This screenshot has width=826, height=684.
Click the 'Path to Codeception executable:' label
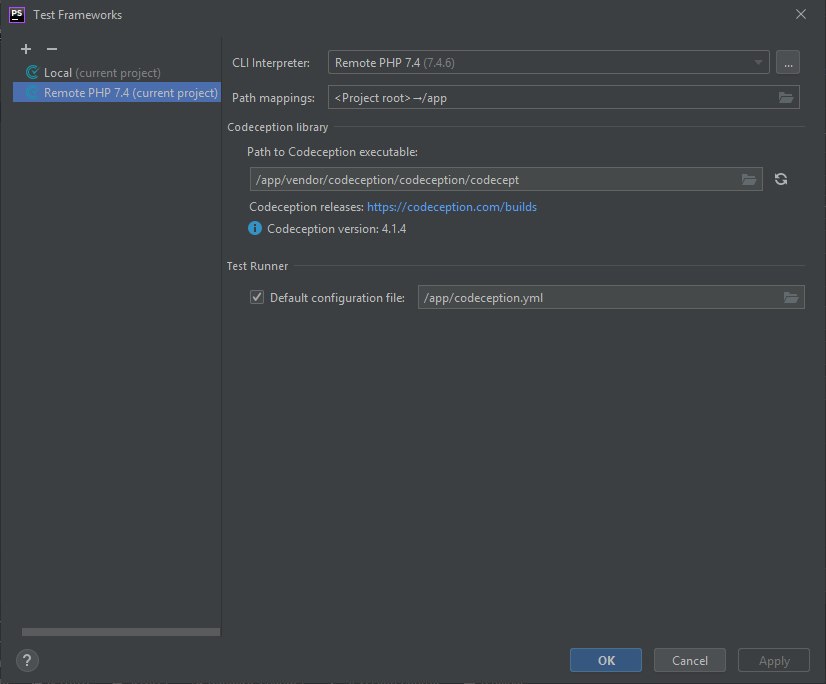coord(332,152)
